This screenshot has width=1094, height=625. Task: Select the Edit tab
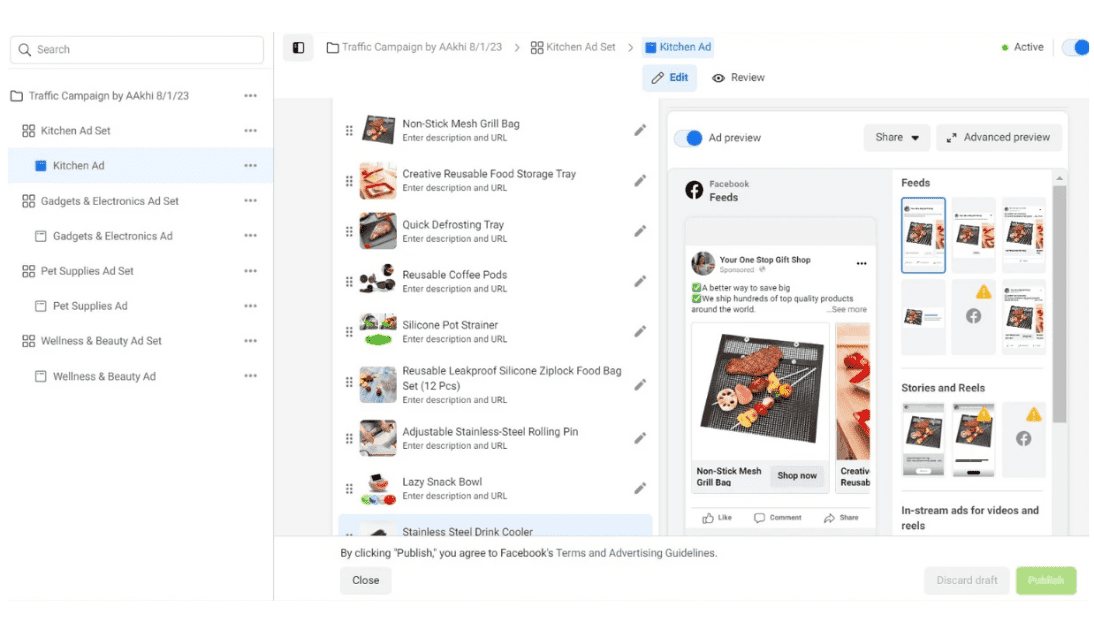(x=669, y=78)
